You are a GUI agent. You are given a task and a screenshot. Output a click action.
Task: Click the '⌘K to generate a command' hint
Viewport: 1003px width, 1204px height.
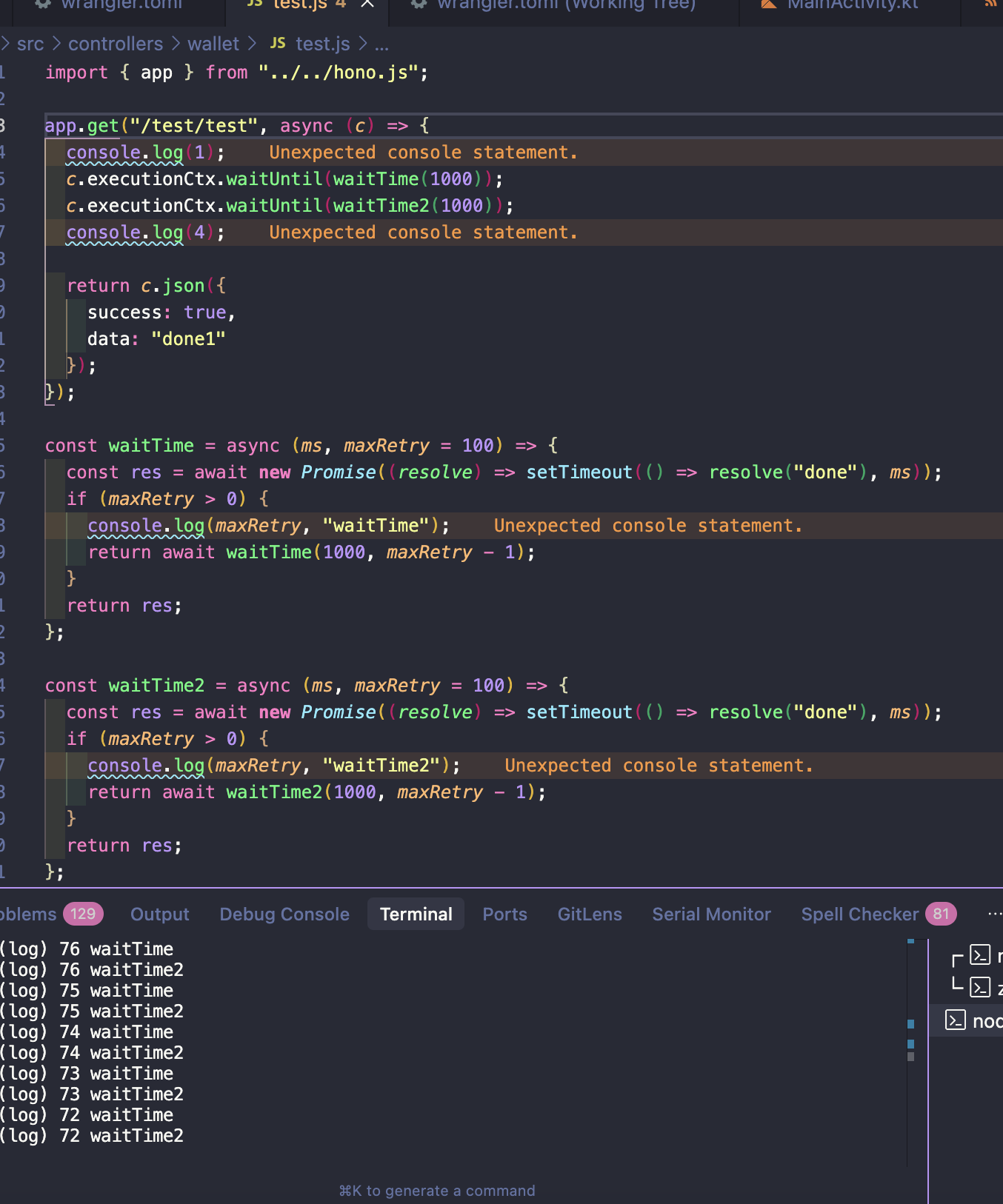[x=437, y=1191]
